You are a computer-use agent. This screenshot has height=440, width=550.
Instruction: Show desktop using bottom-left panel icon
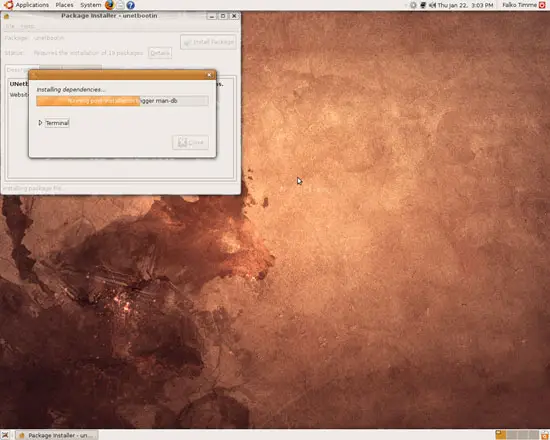[5, 435]
